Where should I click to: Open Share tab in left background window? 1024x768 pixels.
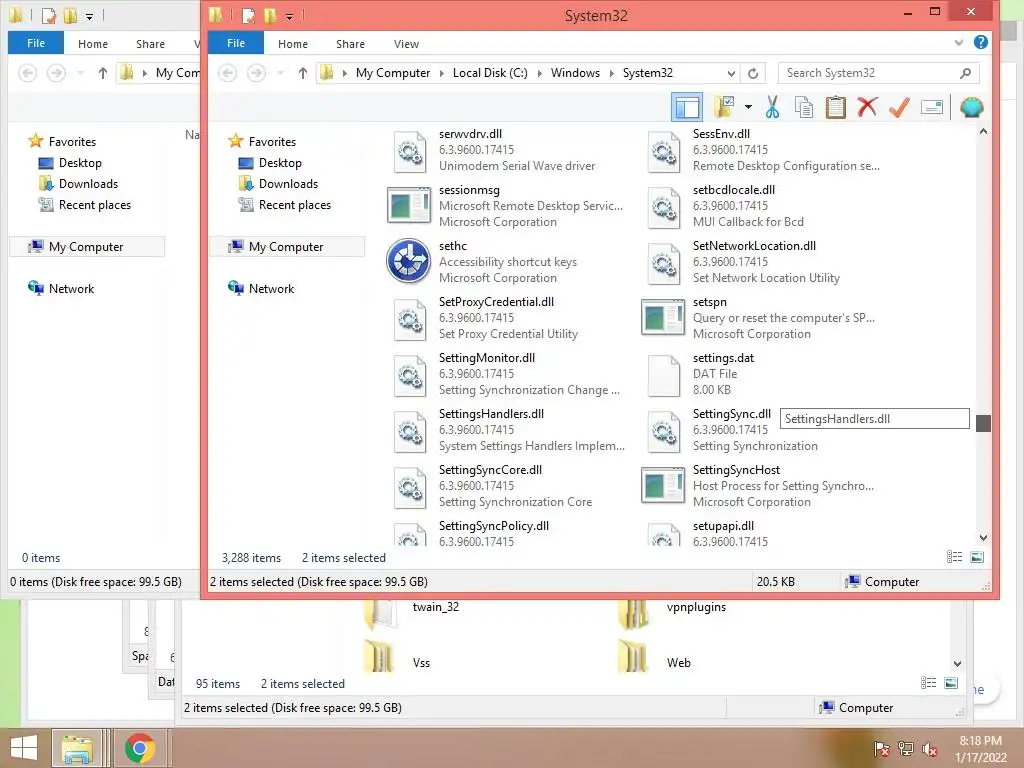pos(150,44)
